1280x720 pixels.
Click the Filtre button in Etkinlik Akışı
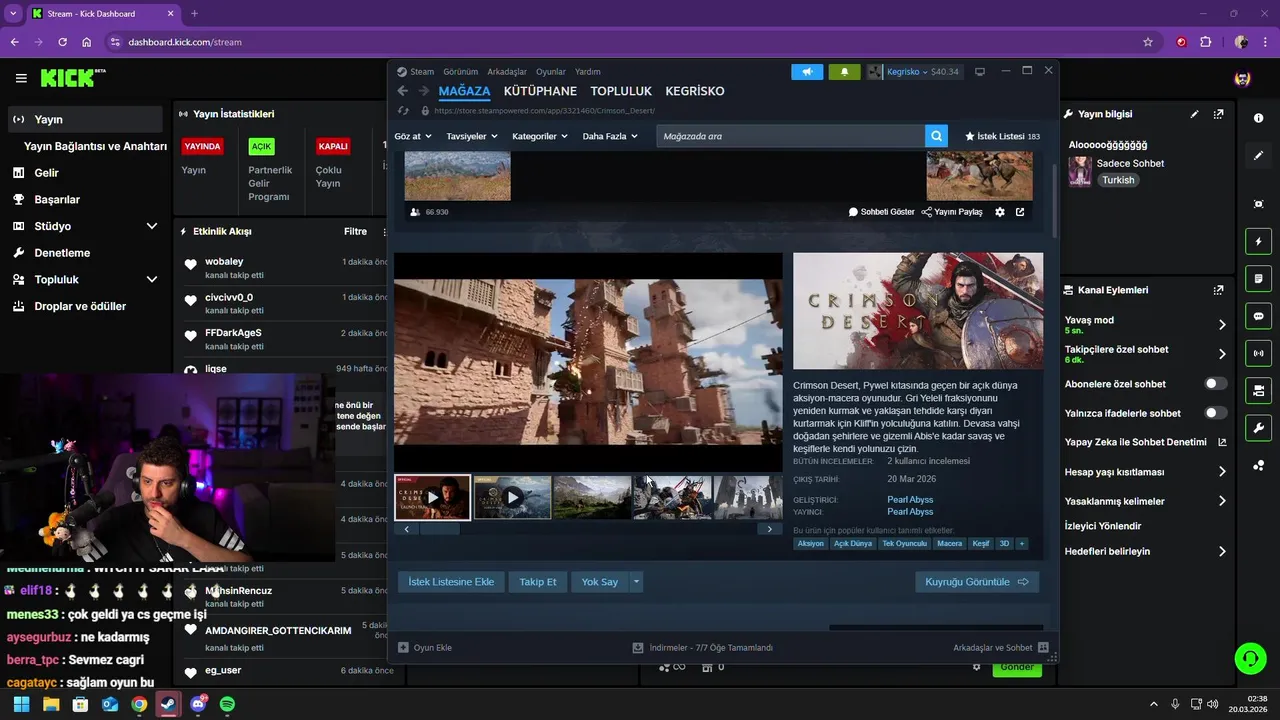coord(355,231)
